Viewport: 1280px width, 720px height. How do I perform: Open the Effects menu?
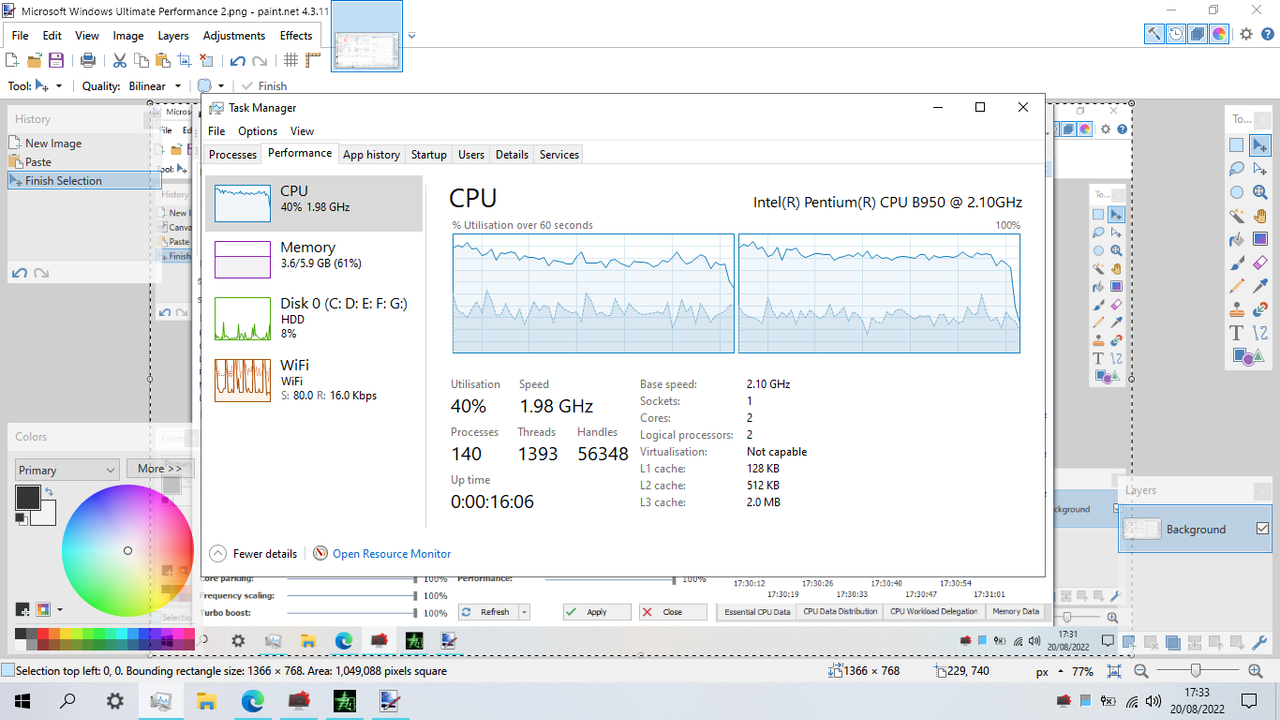click(x=296, y=35)
